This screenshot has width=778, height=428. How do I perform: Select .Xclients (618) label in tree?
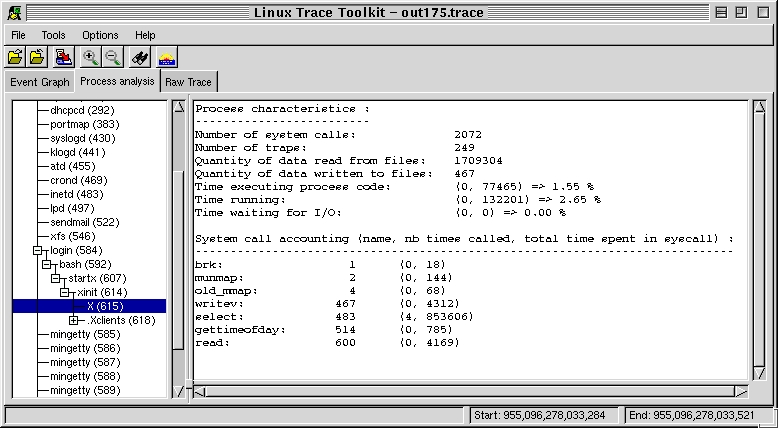click(x=121, y=320)
